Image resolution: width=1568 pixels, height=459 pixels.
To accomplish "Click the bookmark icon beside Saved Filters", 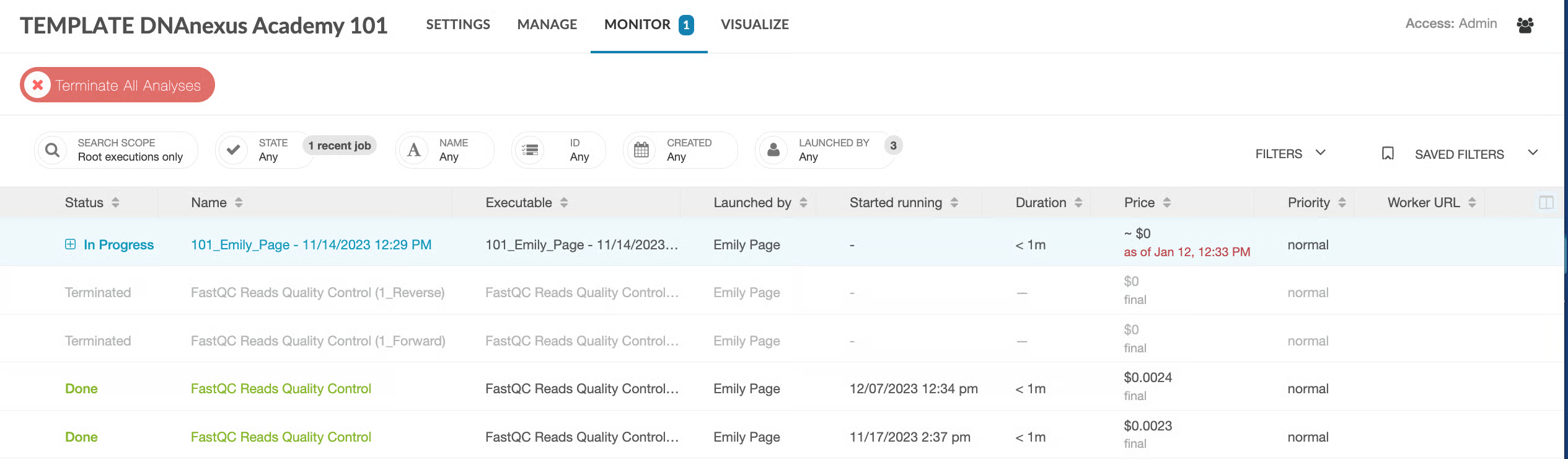I will pos(1388,154).
